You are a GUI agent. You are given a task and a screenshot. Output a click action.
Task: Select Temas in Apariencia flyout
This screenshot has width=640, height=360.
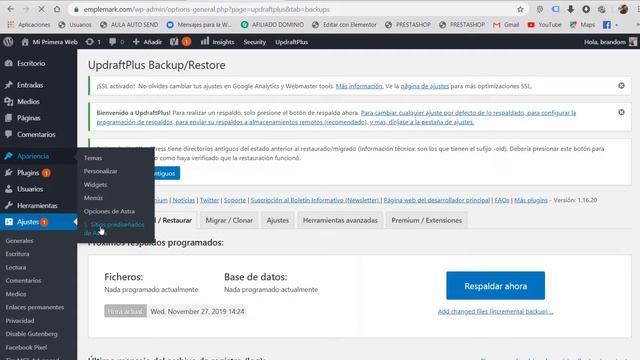tap(93, 158)
